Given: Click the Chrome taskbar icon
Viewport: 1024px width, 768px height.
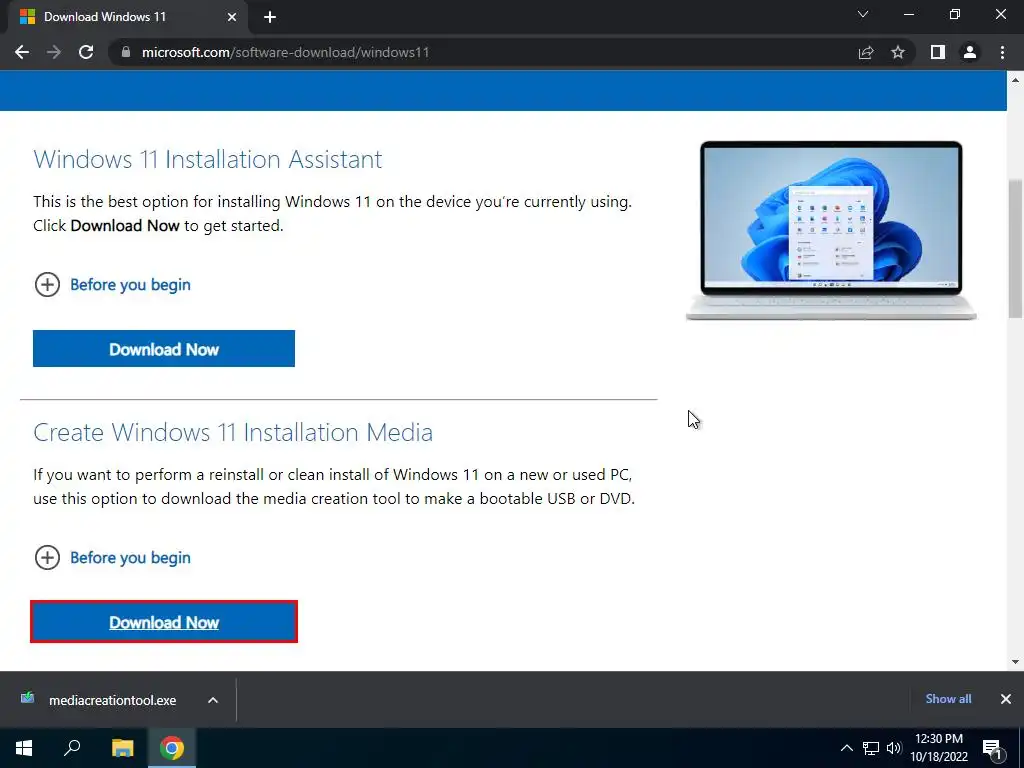Looking at the screenshot, I should [172, 748].
